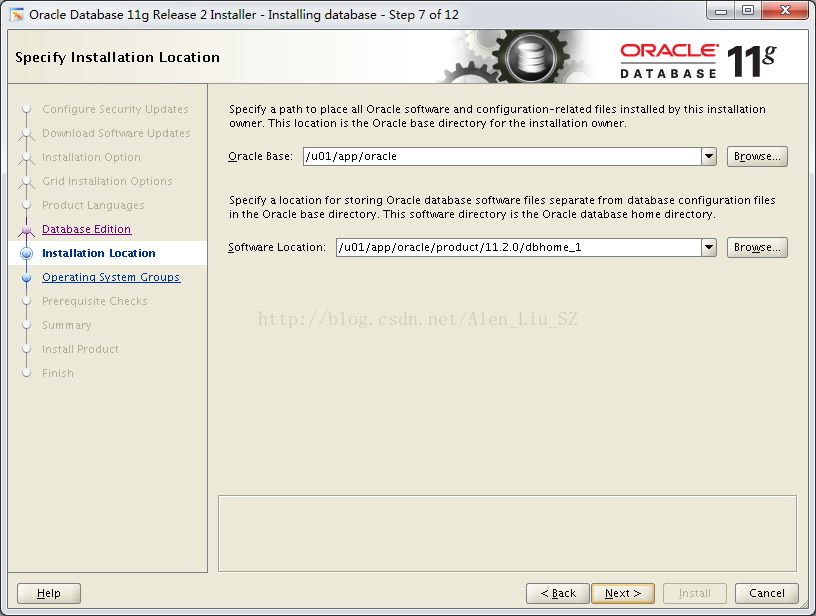Click the Download Software Updates step
The image size is (816, 616).
click(x=116, y=133)
